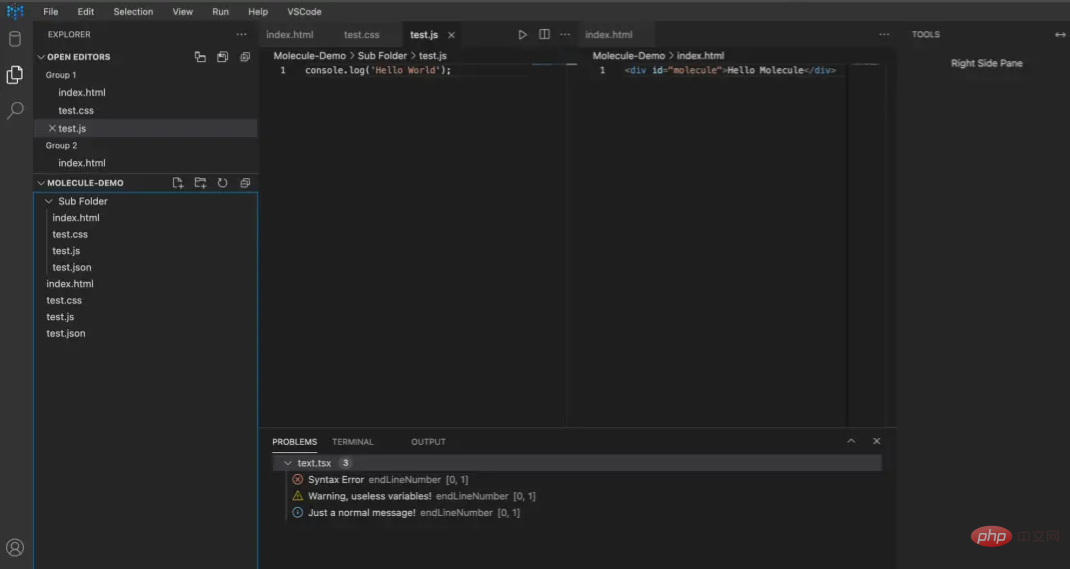Refresh the MOLECULE-DEMO explorer tree
This screenshot has width=1070, height=569.
coord(222,183)
